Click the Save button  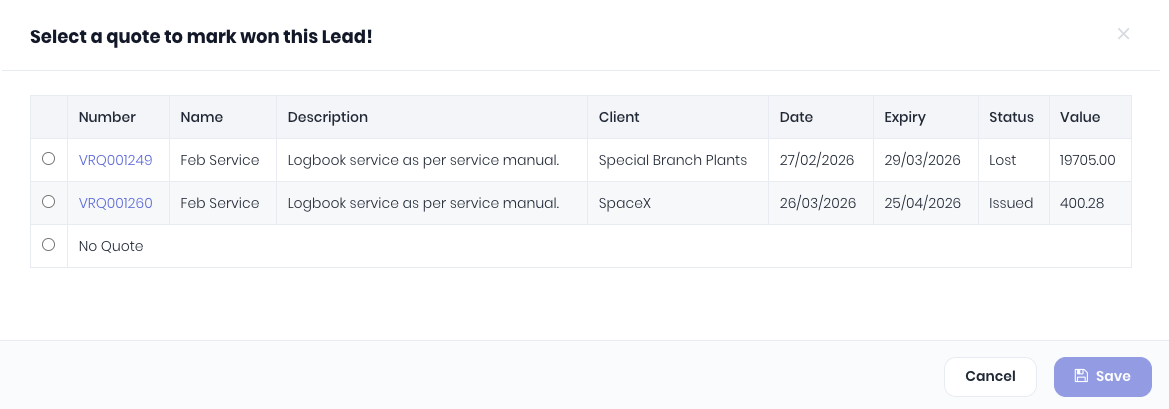(x=1102, y=377)
